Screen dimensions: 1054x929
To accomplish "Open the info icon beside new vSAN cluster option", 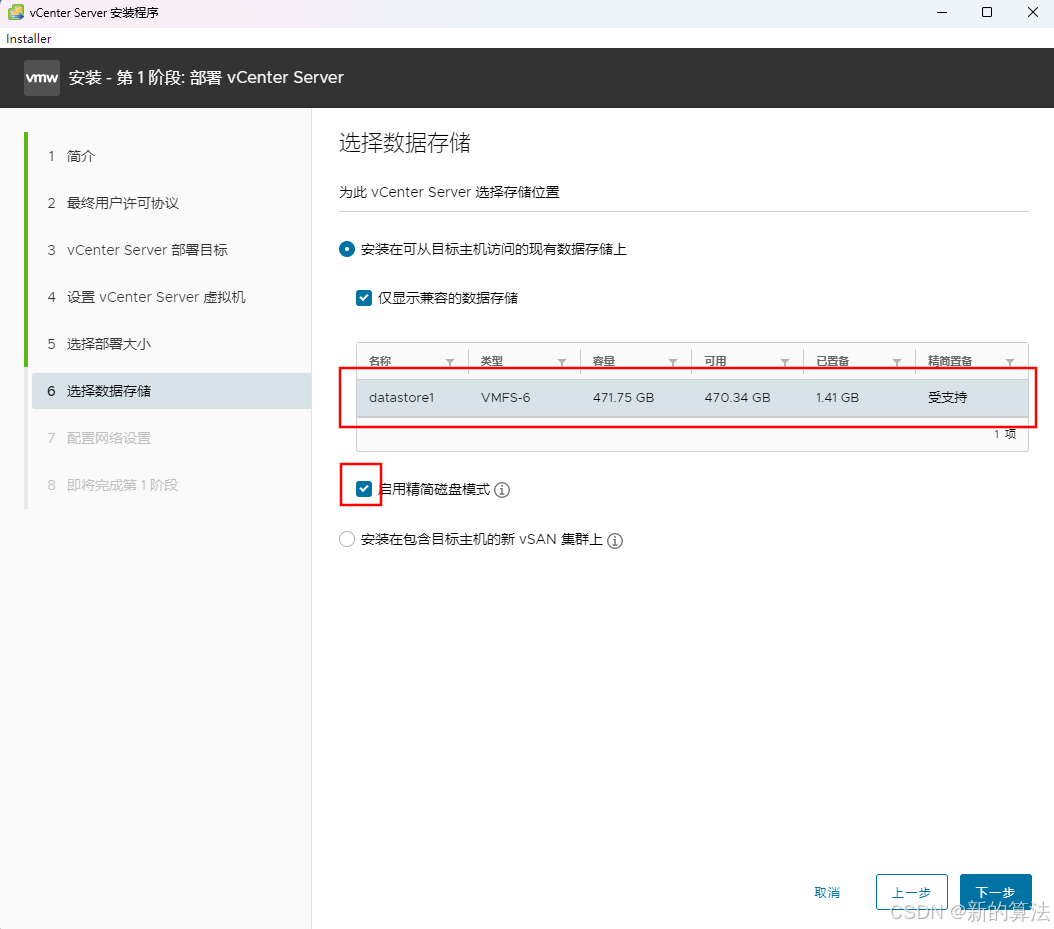I will point(615,540).
